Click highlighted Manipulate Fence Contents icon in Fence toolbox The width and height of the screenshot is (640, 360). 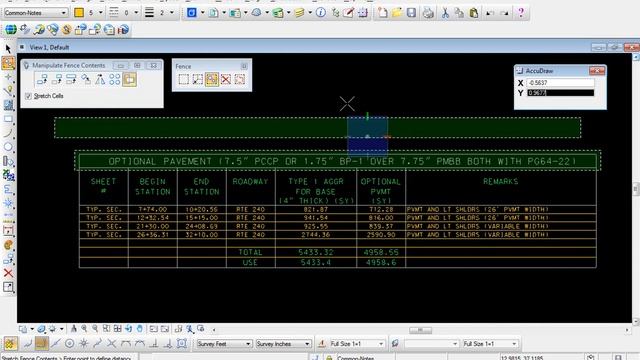click(211, 79)
